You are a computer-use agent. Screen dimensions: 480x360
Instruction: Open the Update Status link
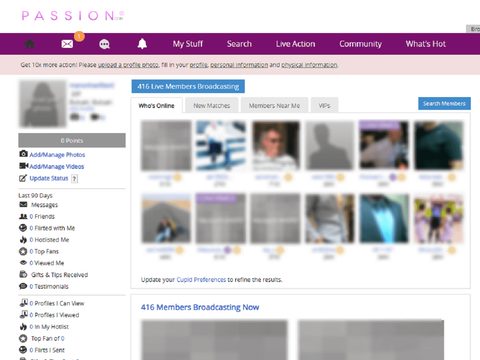click(x=49, y=178)
